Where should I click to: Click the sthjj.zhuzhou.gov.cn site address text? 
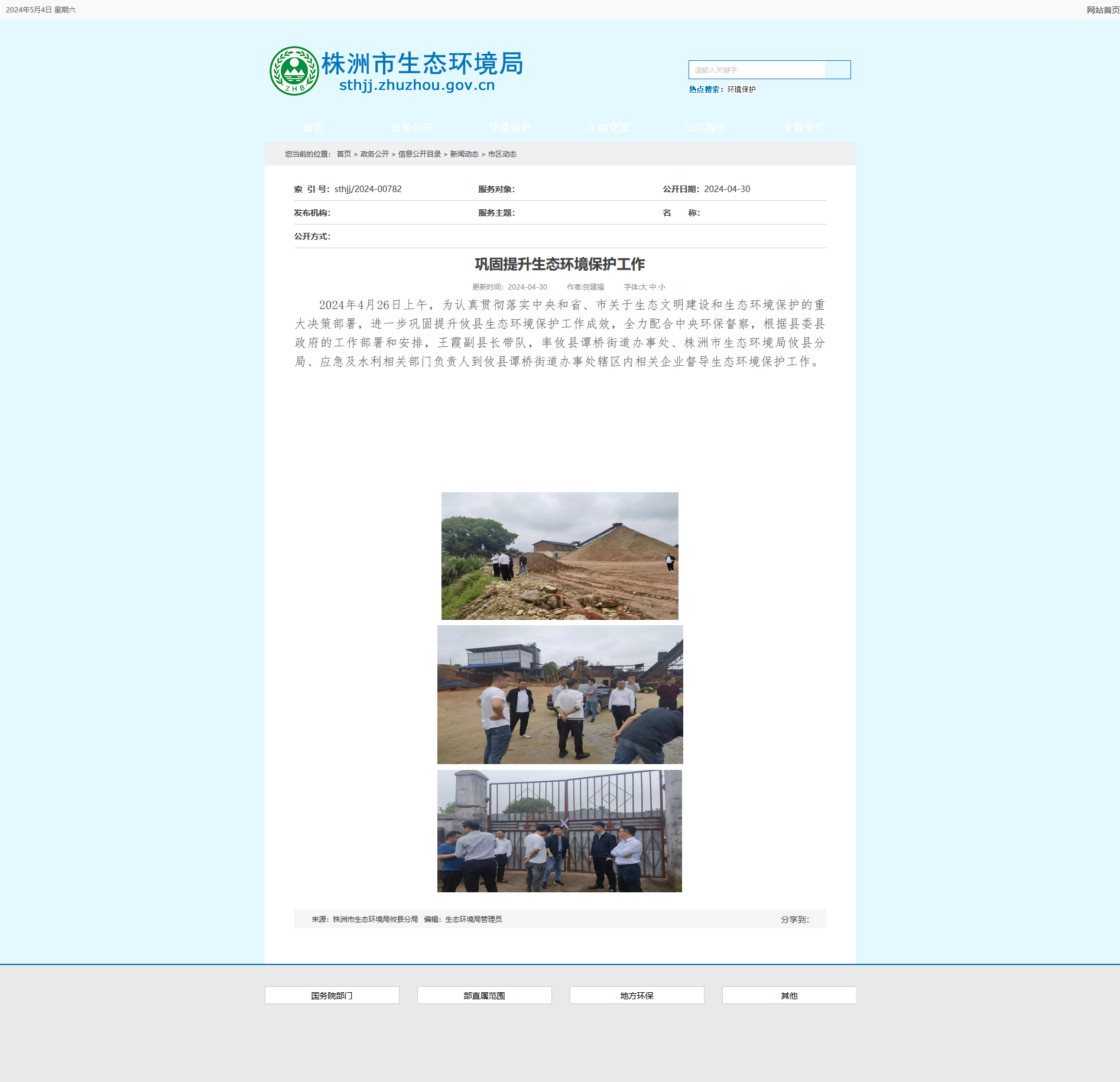417,85
